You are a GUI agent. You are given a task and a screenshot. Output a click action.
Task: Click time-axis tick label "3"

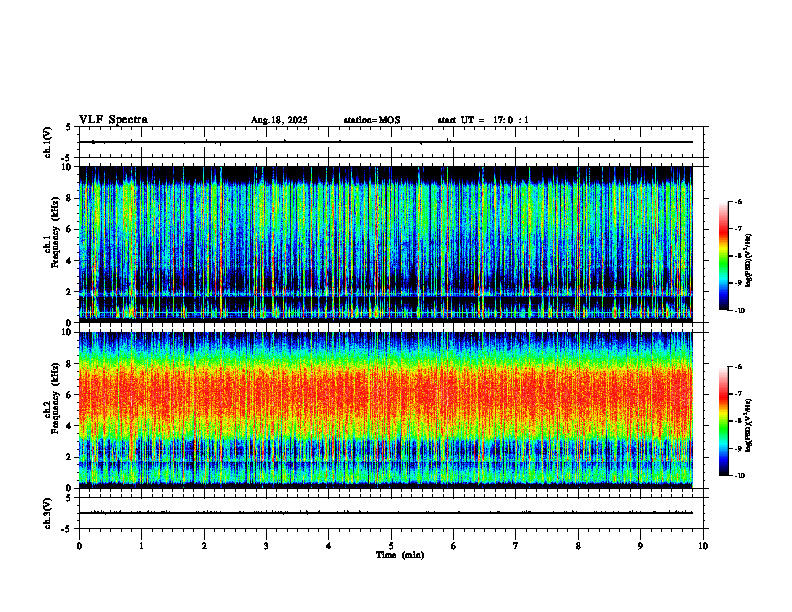pyautogui.click(x=266, y=546)
